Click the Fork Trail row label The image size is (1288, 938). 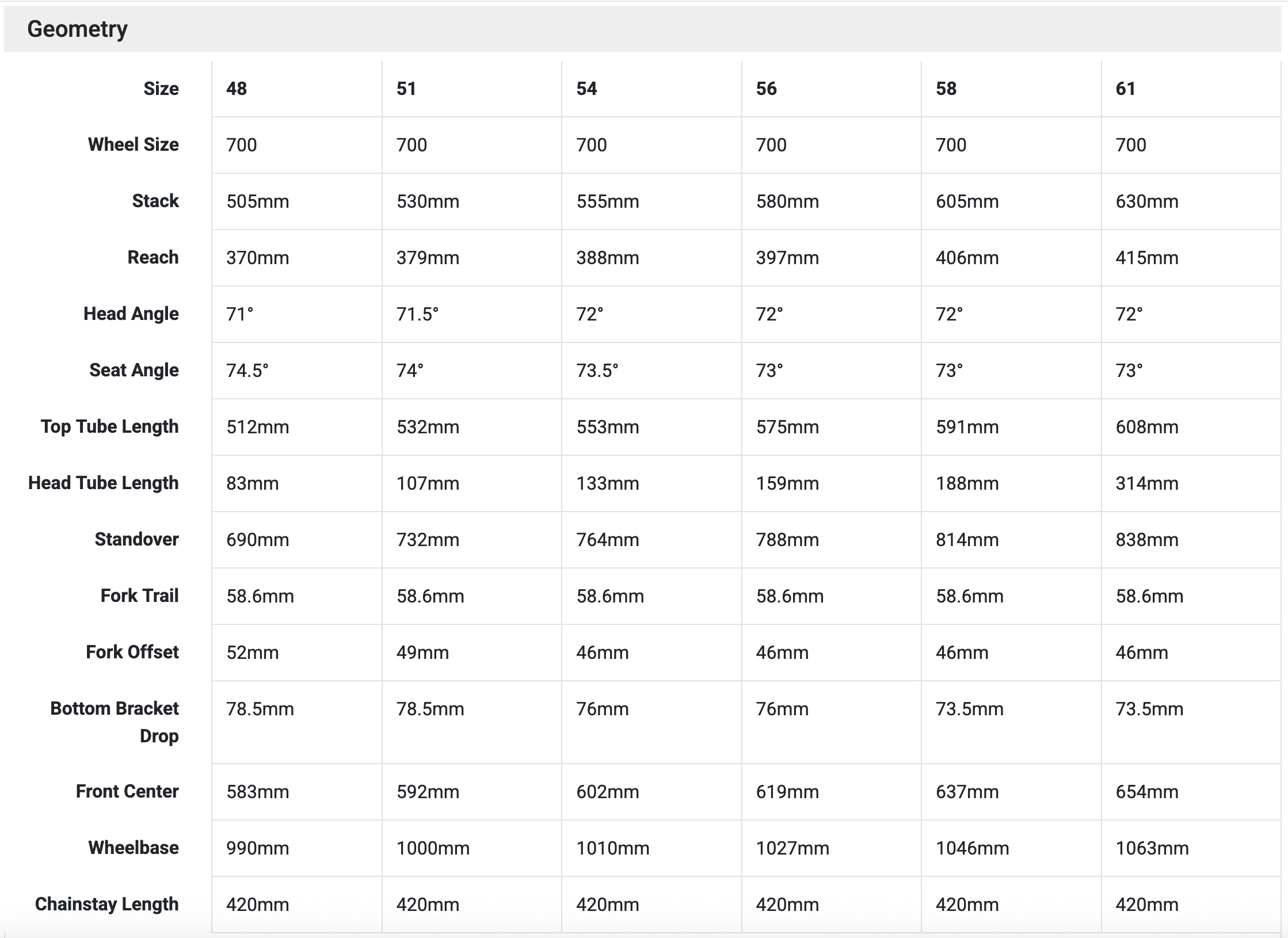coord(139,596)
